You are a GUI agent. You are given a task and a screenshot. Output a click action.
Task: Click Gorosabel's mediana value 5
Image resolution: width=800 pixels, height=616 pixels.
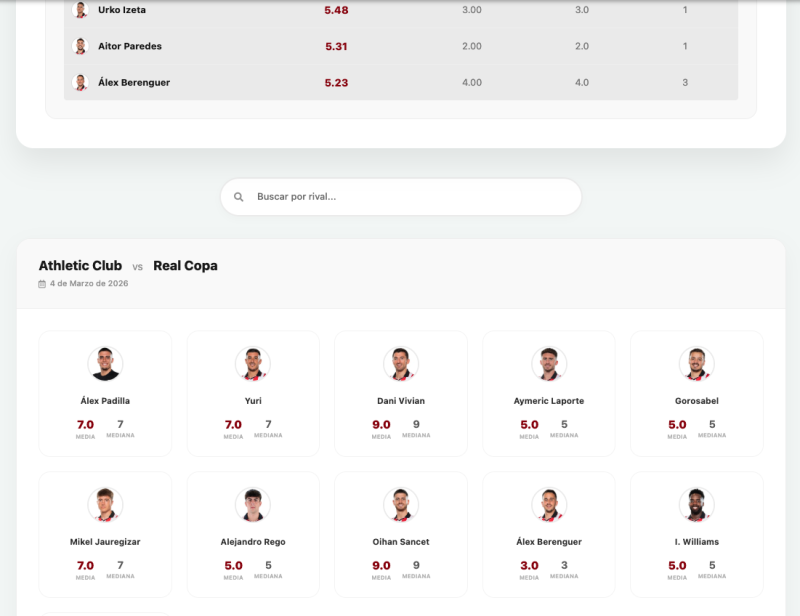[x=712, y=424]
